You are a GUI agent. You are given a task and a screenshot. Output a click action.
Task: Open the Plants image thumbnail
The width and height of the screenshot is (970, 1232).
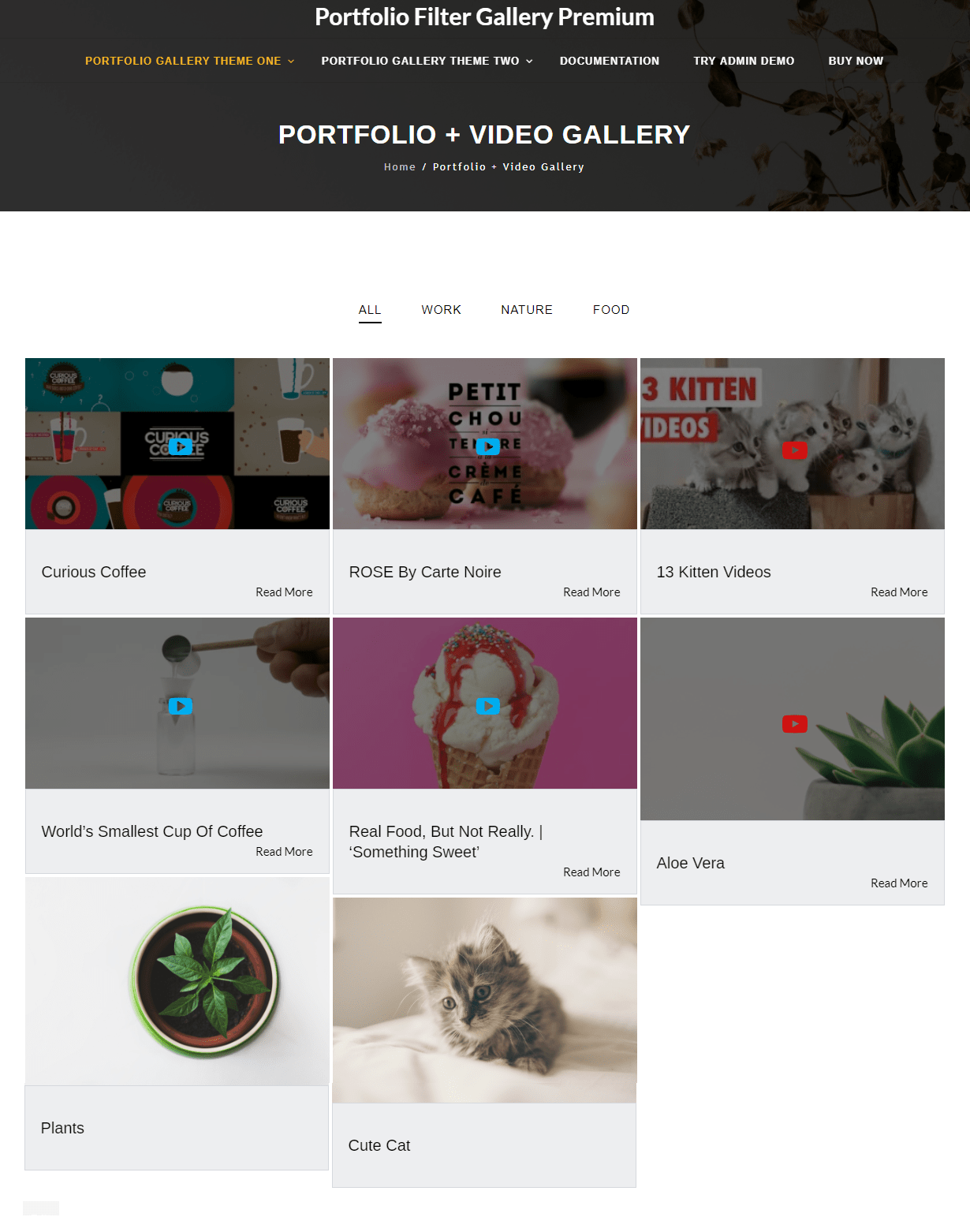coord(177,982)
